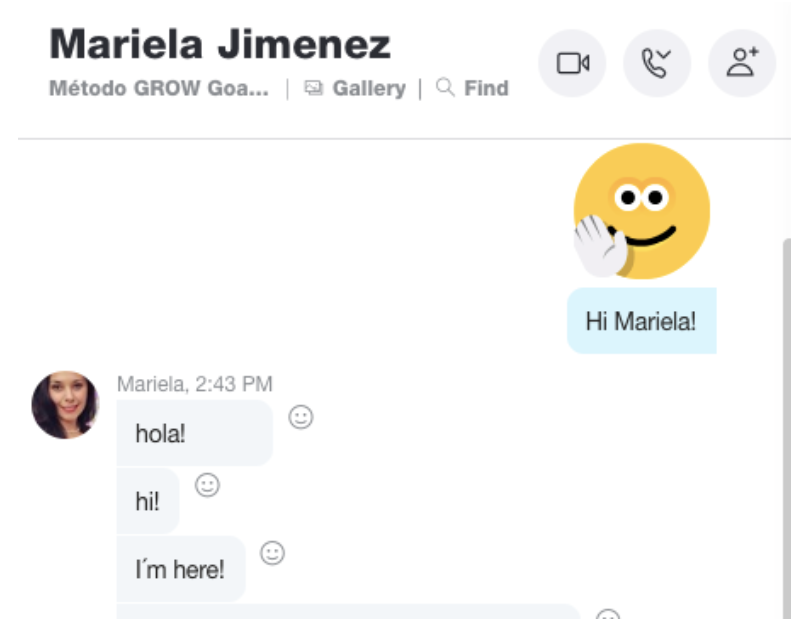The height and width of the screenshot is (636, 812).
Task: Open the Gallery link
Action: click(x=369, y=88)
